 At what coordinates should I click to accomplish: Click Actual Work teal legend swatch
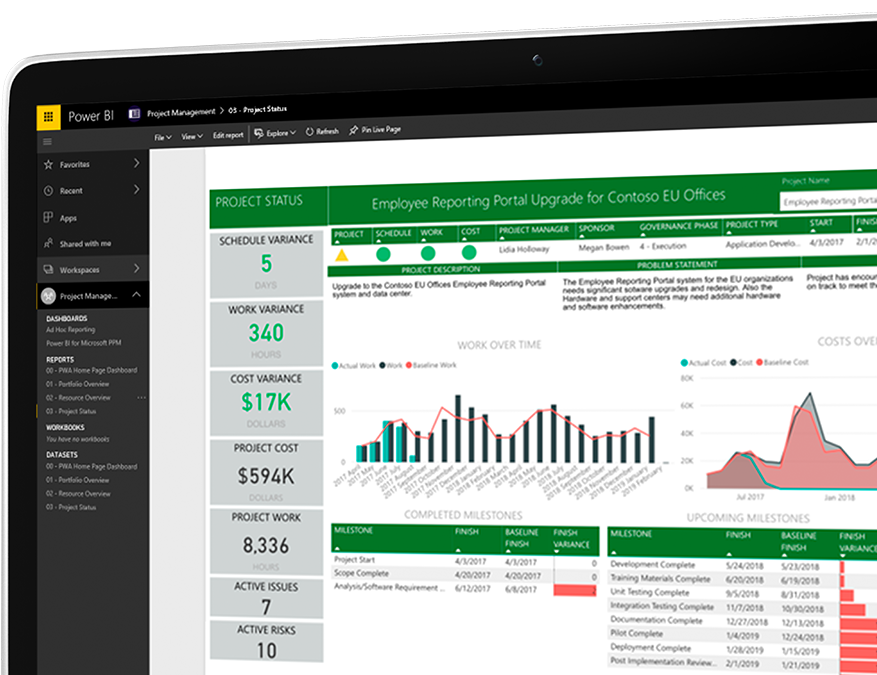tap(334, 366)
